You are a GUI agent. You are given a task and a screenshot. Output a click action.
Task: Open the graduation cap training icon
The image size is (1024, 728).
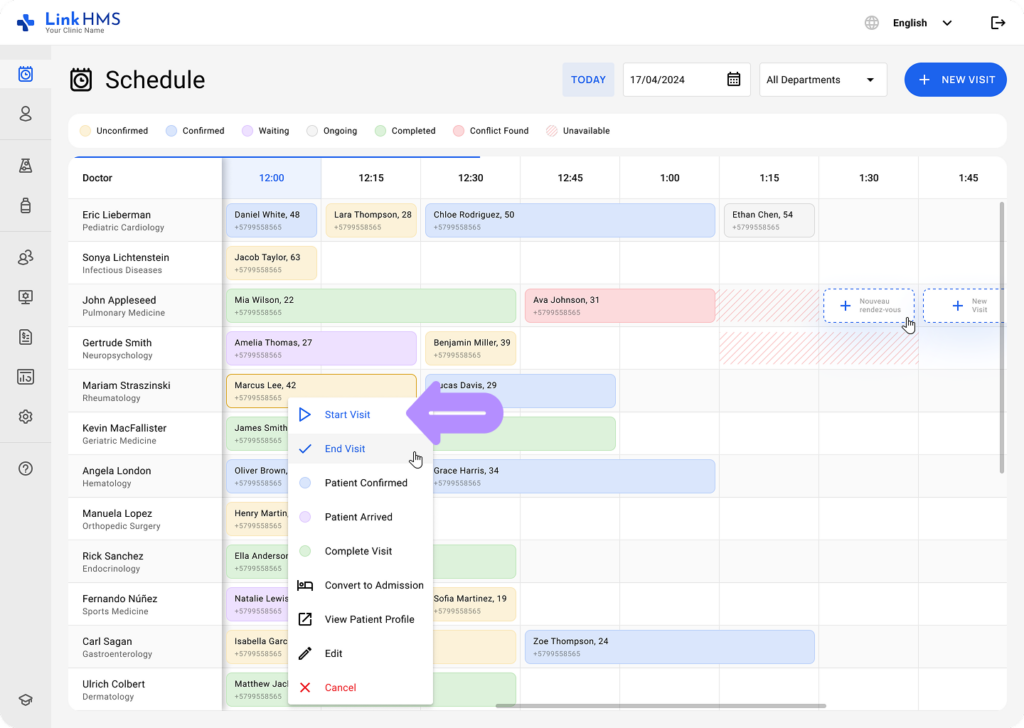pyautogui.click(x=25, y=700)
